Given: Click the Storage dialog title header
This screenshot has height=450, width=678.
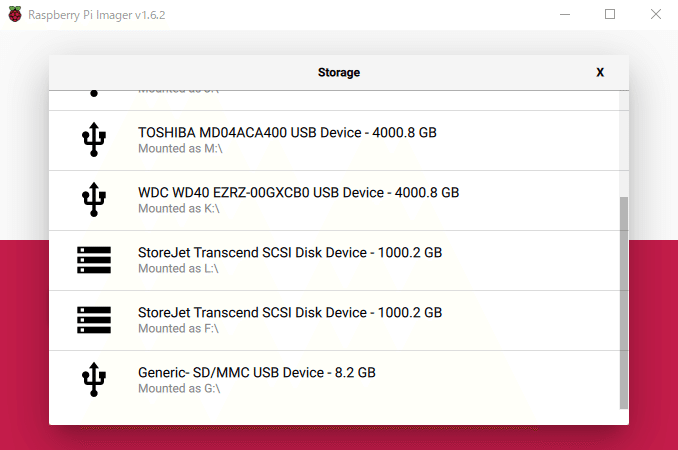Looking at the screenshot, I should tap(339, 73).
